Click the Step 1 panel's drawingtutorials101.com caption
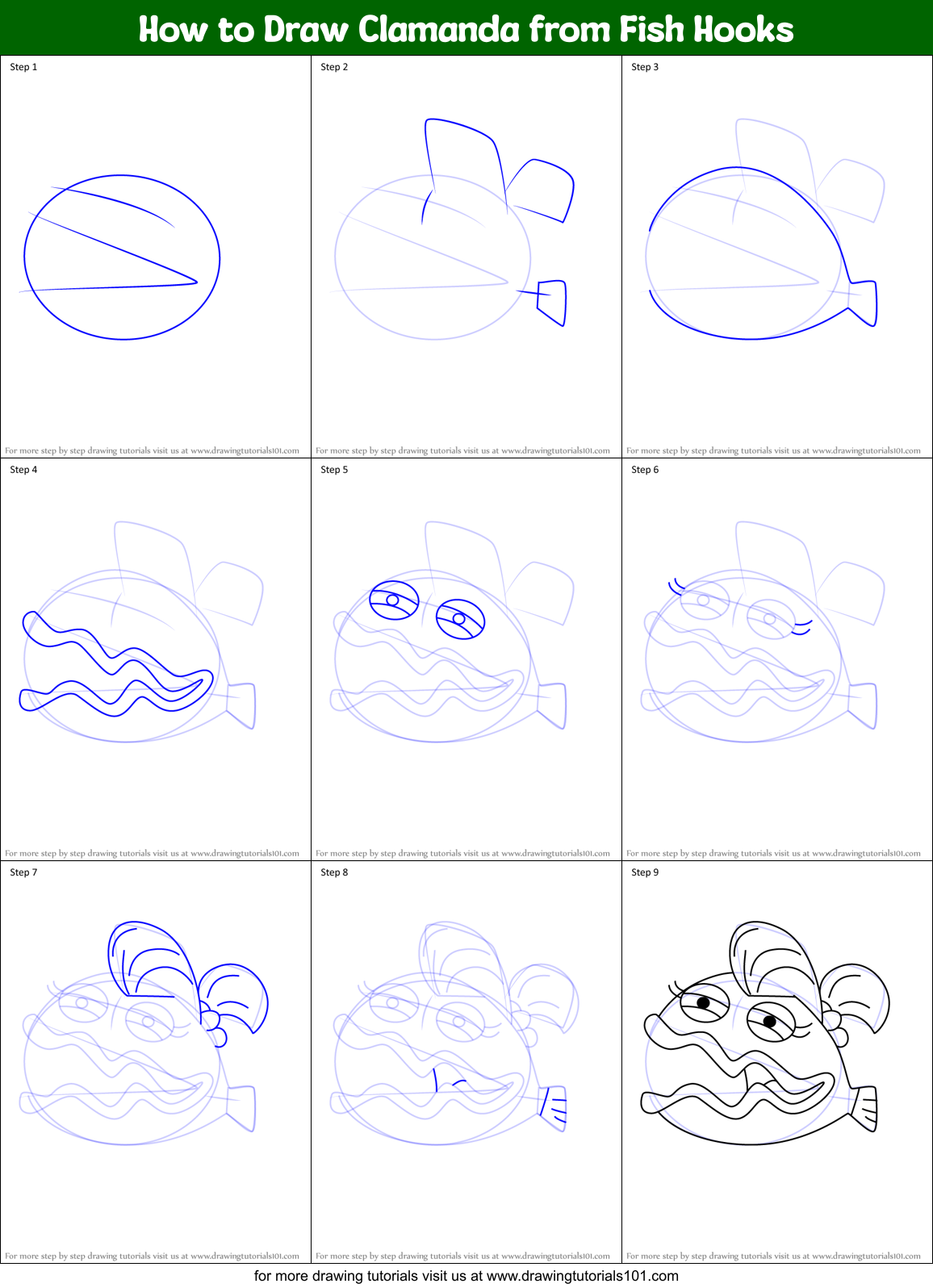The image size is (933, 1288). [152, 450]
